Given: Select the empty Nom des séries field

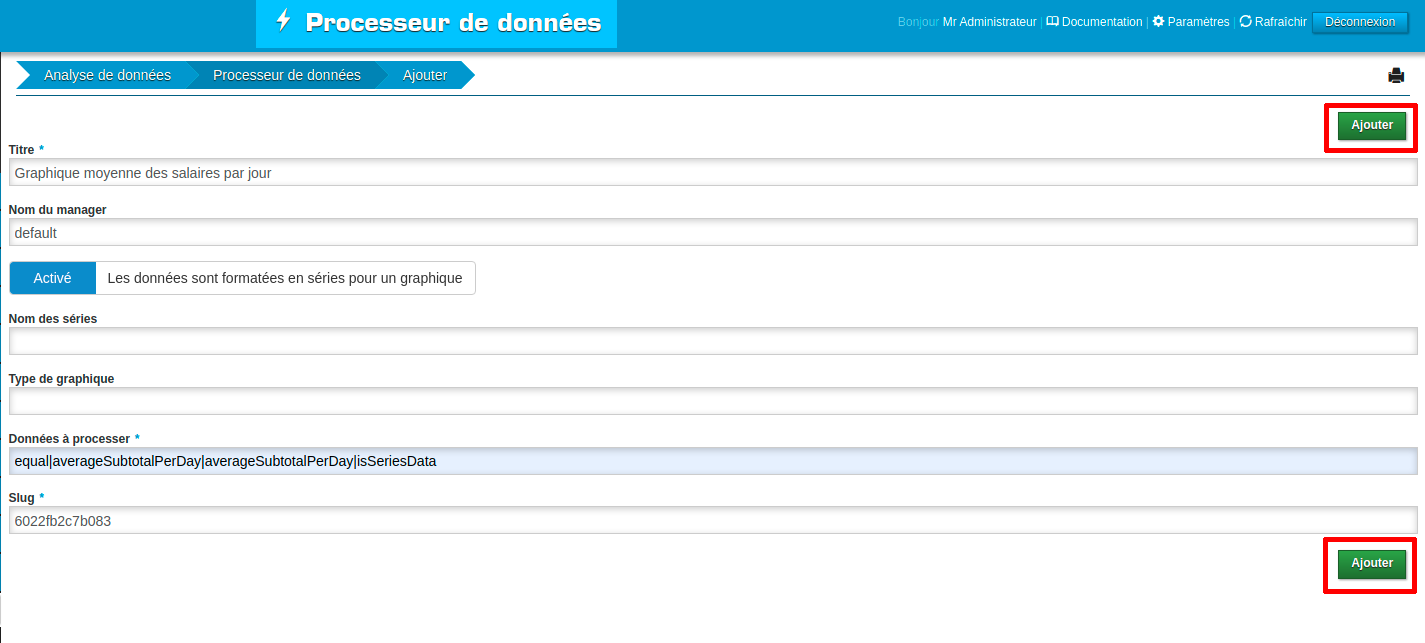Looking at the screenshot, I should [x=712, y=342].
